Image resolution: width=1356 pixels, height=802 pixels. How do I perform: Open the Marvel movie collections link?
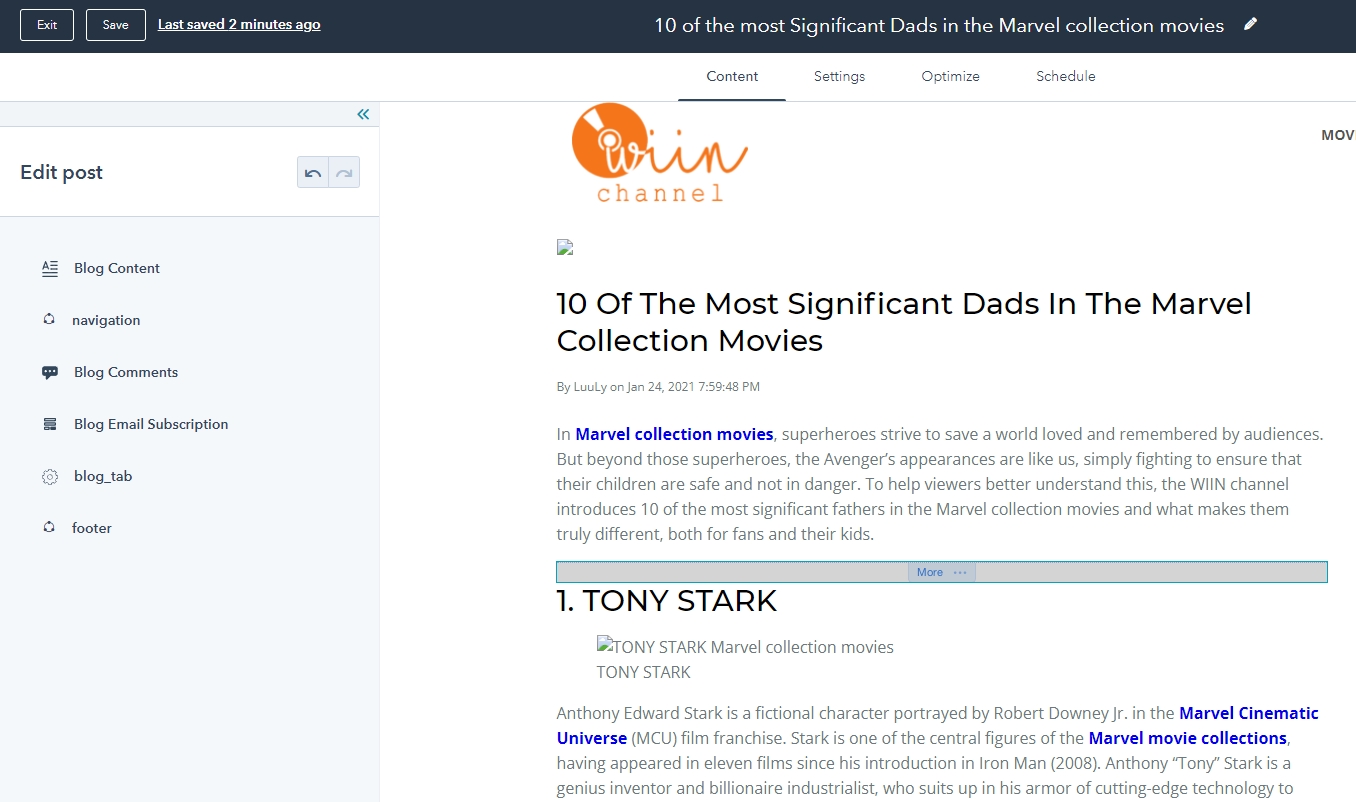click(x=1187, y=738)
